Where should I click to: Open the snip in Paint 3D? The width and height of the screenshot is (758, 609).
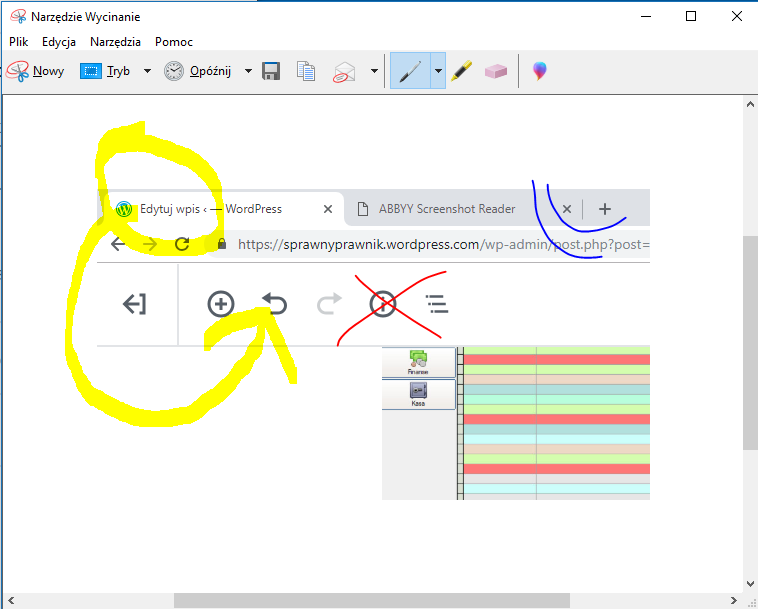(x=540, y=71)
